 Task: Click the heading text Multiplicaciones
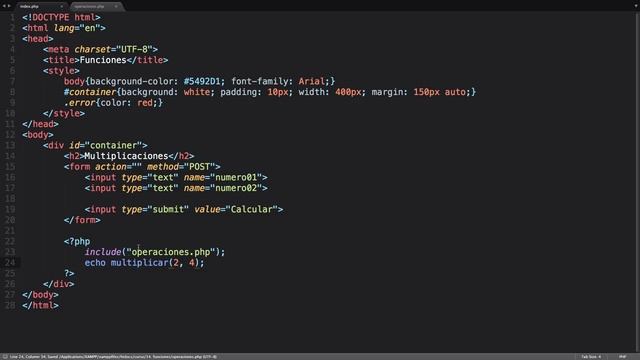click(x=126, y=156)
